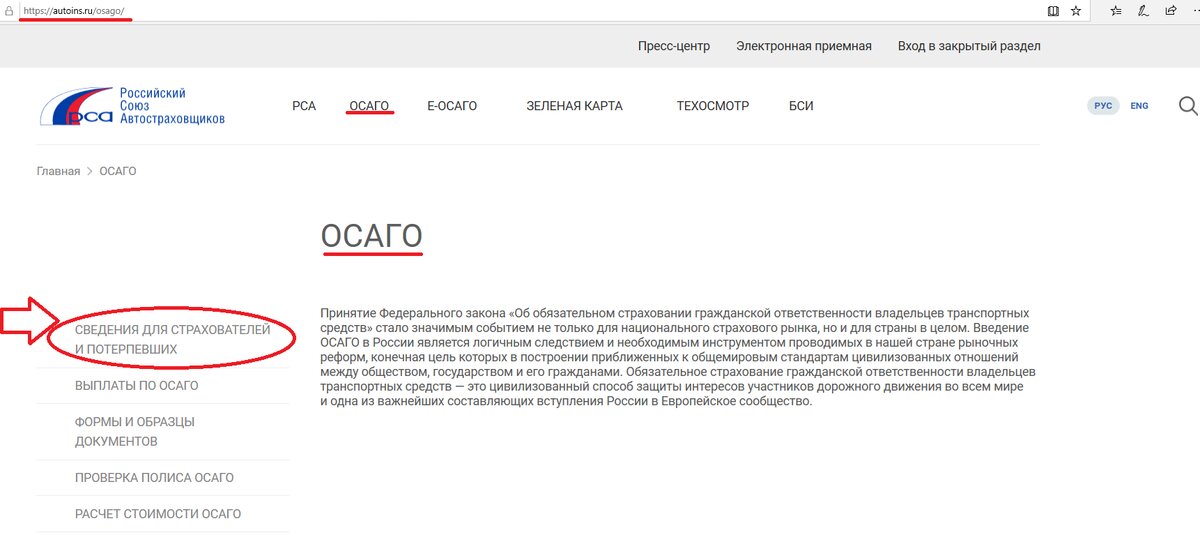This screenshot has width=1200, height=535.
Task: Open Сведения для страхователей и потерпевших
Action: 172,340
